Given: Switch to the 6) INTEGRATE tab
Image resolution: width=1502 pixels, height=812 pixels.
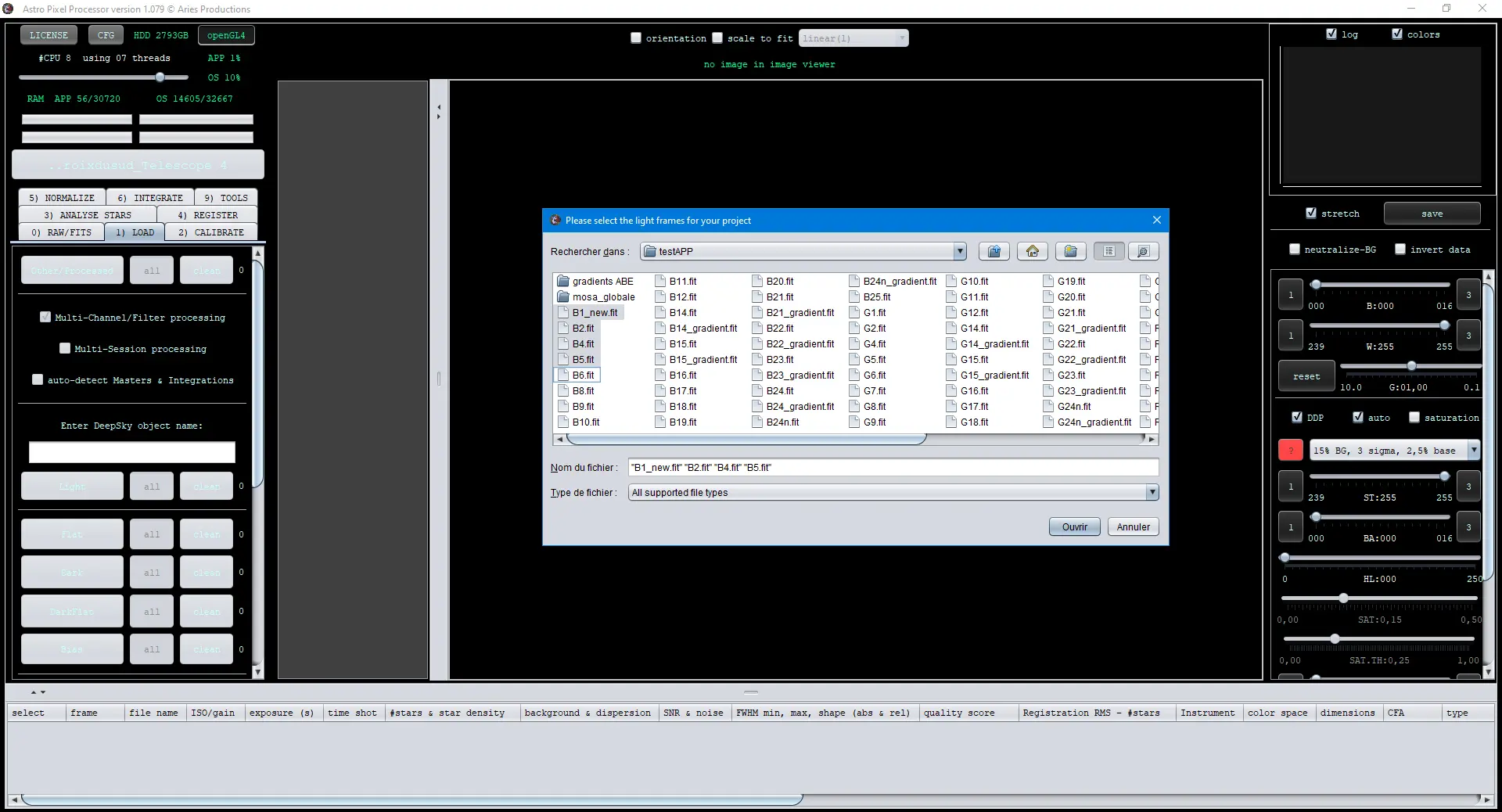Looking at the screenshot, I should (150, 198).
